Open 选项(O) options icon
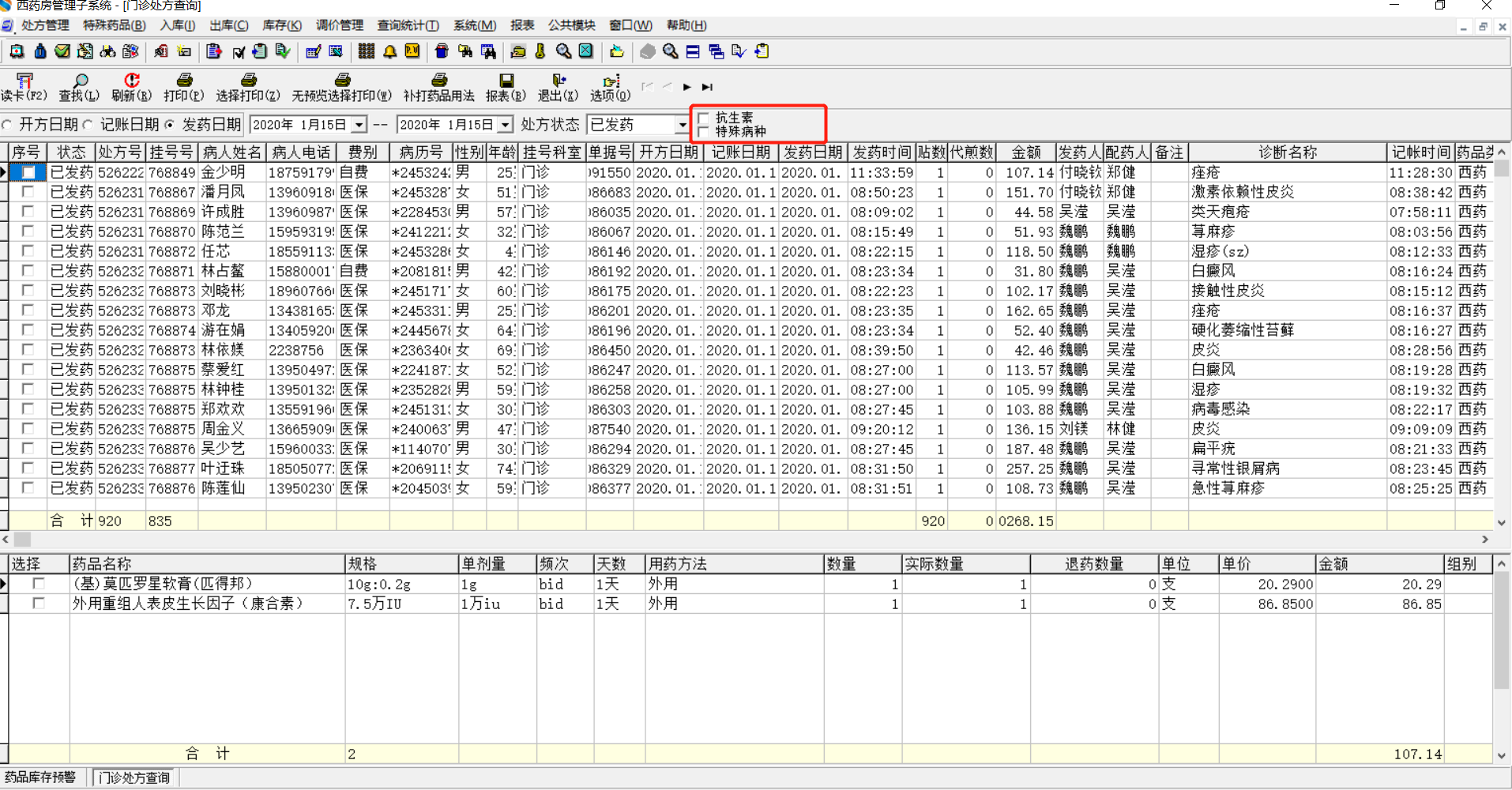The width and height of the screenshot is (1512, 790). pos(611,87)
